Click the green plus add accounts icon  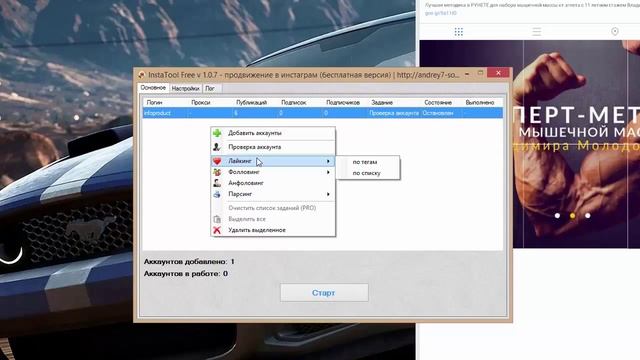(217, 133)
